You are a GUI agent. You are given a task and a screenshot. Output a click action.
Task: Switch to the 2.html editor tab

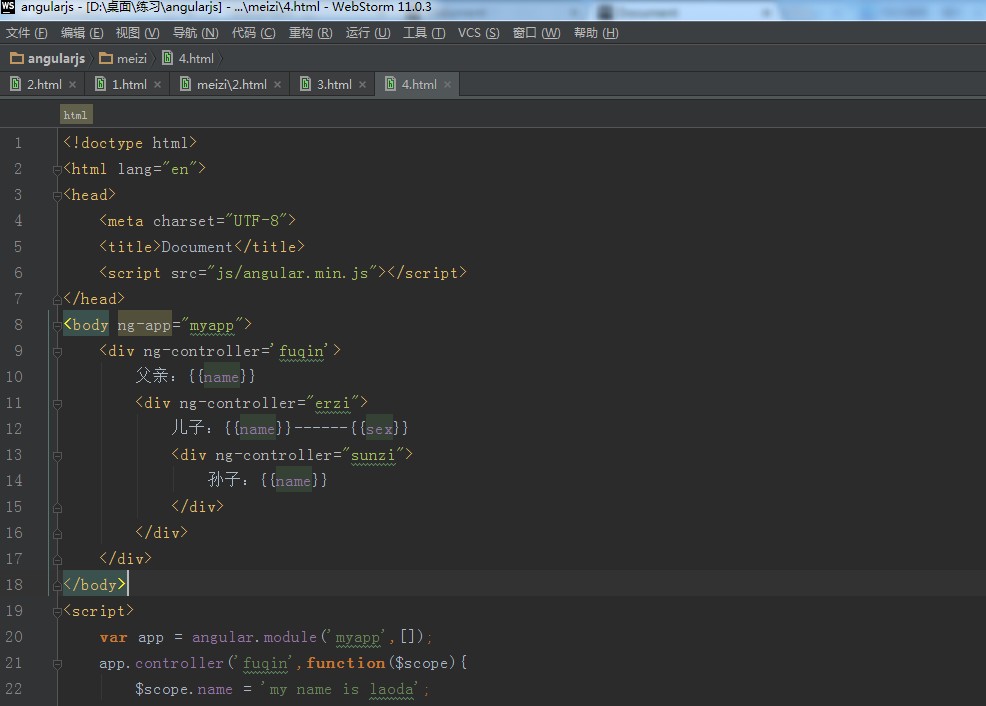pos(43,84)
